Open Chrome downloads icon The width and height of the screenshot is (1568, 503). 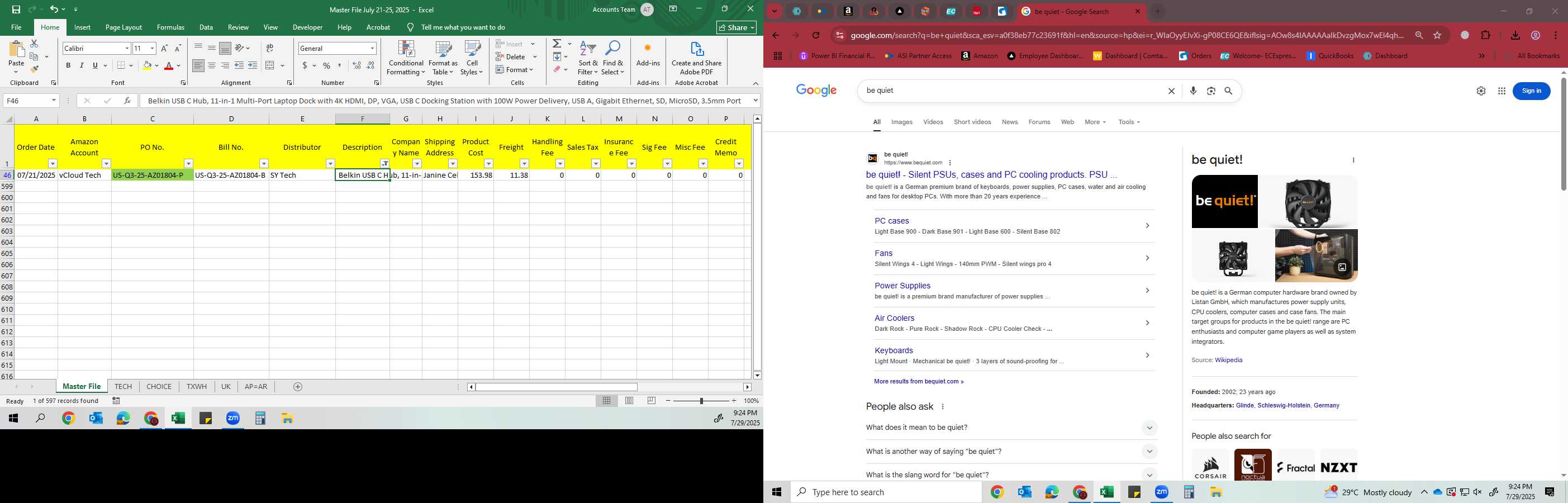coord(1515,35)
